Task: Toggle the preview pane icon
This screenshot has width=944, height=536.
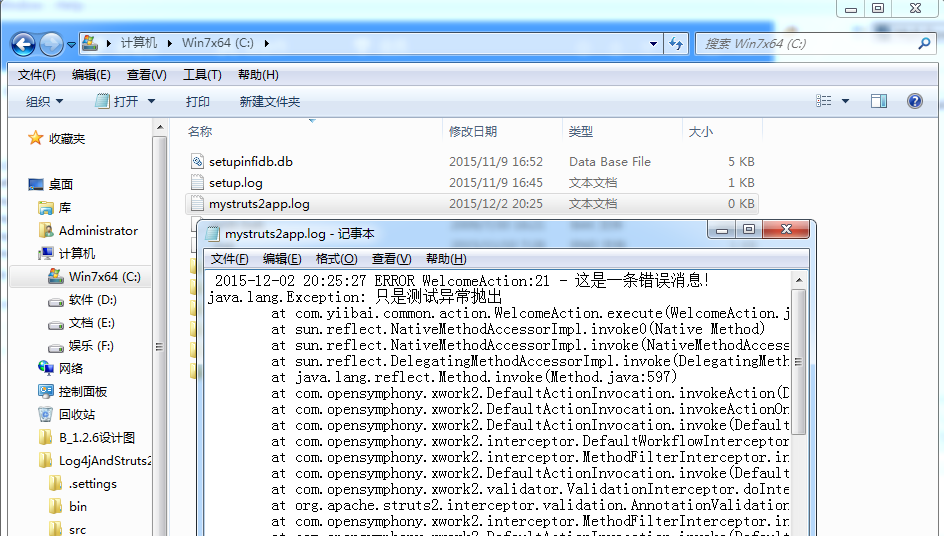Action: [x=879, y=101]
